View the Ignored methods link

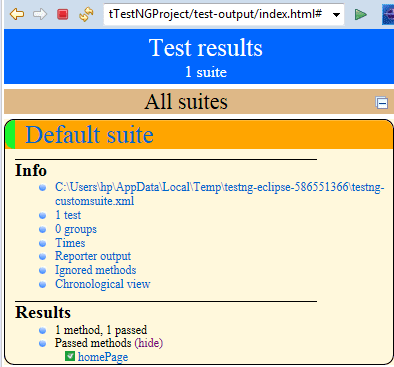tap(96, 270)
